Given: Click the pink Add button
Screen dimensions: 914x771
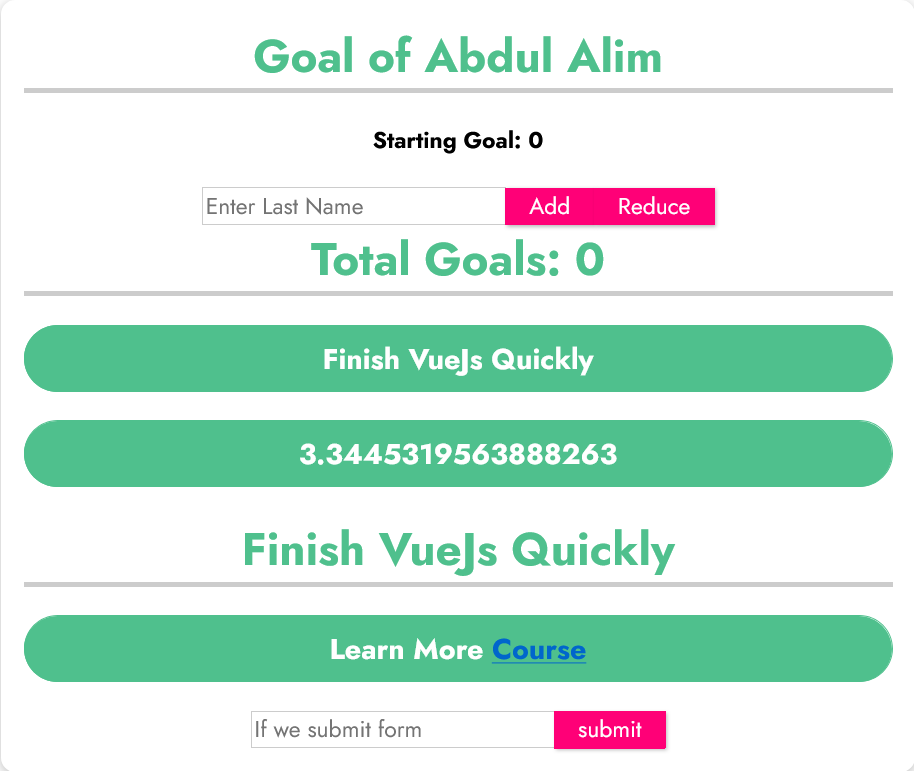Looking at the screenshot, I should click(549, 206).
